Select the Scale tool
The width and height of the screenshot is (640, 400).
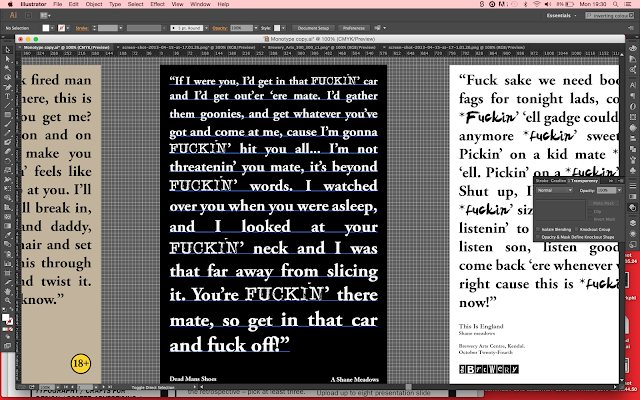(x=7, y=170)
